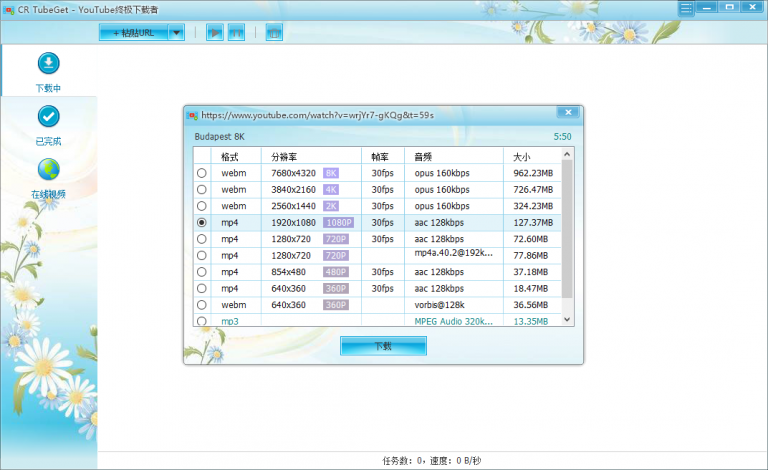This screenshot has width=768, height=470.
Task: Click the pause download toolbar icon
Action: tap(236, 33)
